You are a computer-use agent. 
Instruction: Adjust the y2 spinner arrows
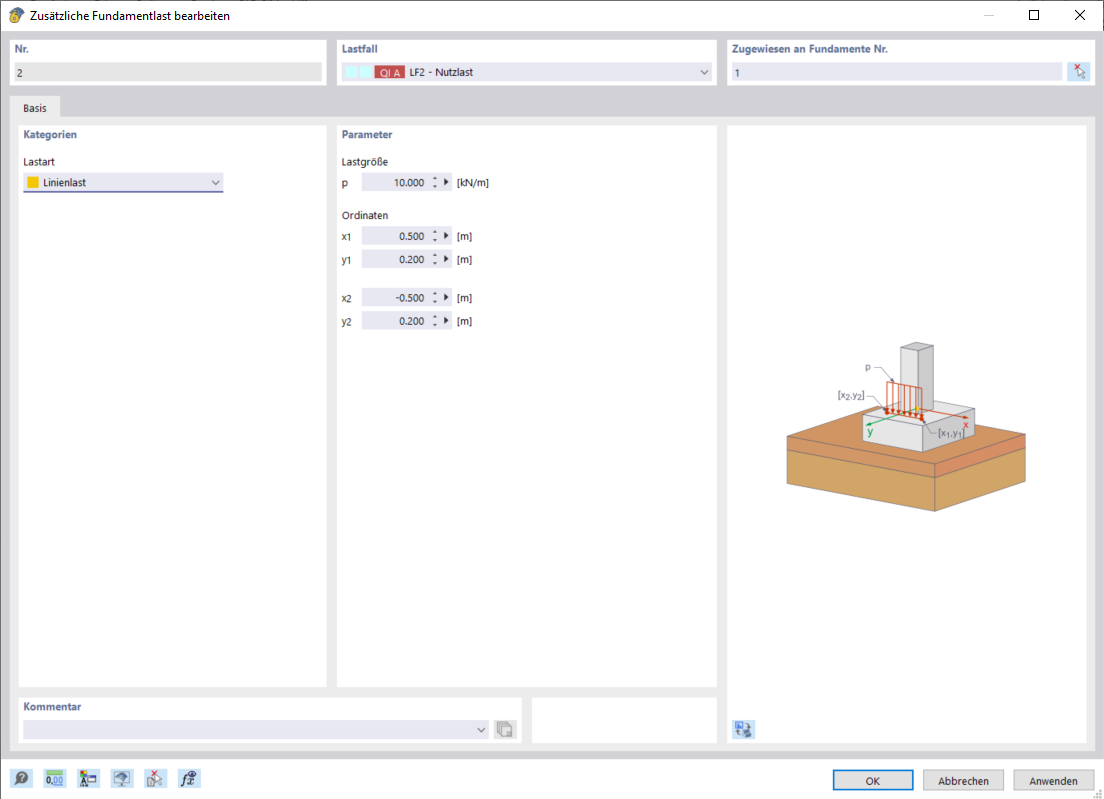coord(435,321)
